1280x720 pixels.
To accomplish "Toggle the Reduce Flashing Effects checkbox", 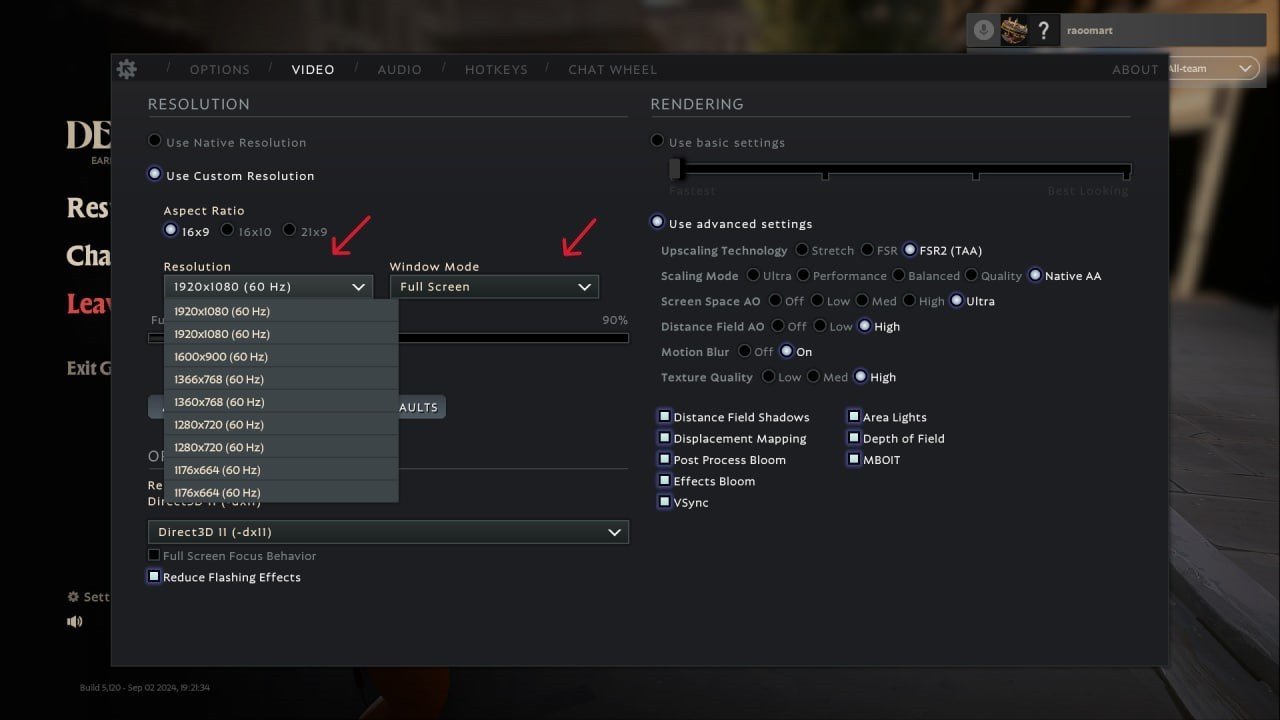I will click(154, 577).
